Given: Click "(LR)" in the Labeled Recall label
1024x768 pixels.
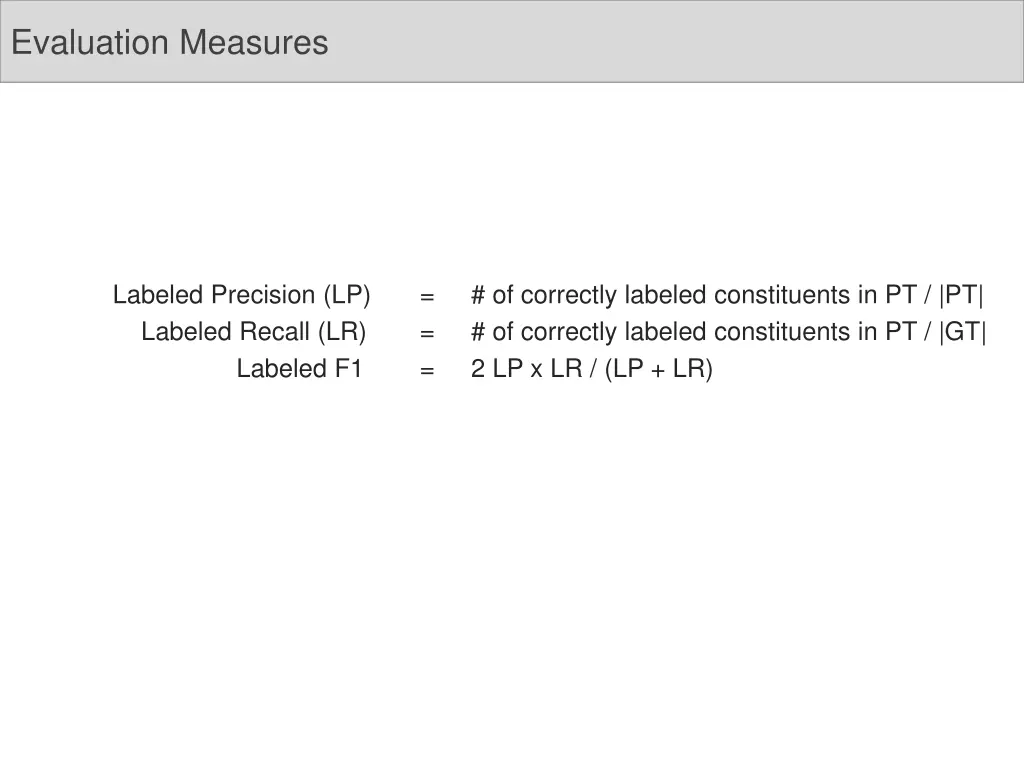Looking at the screenshot, I should 342,332.
